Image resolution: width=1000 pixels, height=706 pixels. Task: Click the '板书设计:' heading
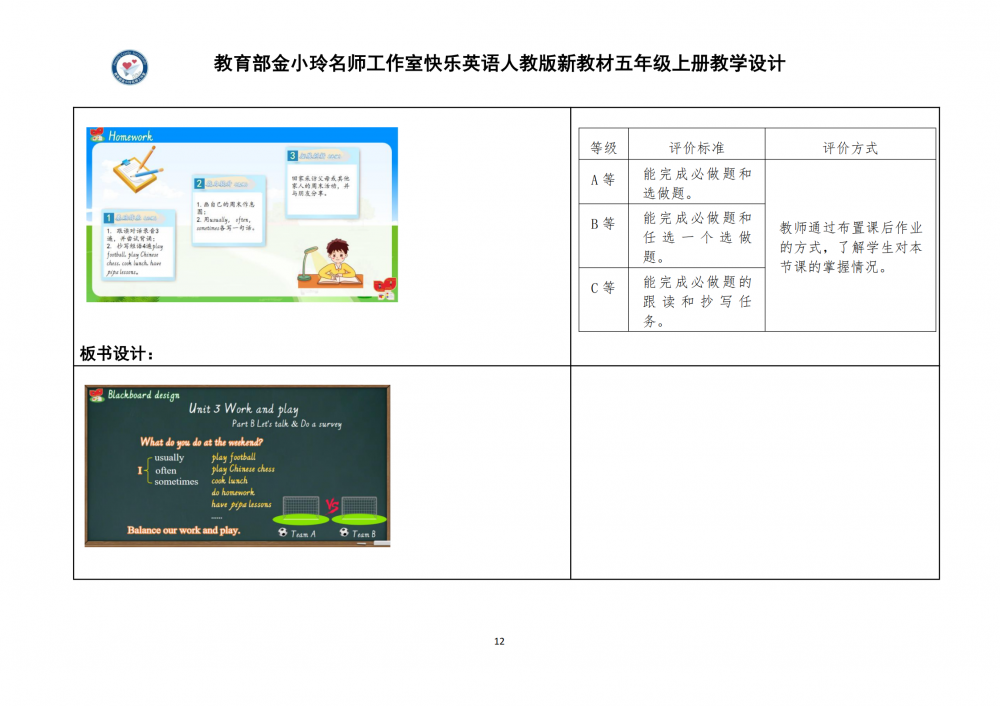pyautogui.click(x=117, y=353)
